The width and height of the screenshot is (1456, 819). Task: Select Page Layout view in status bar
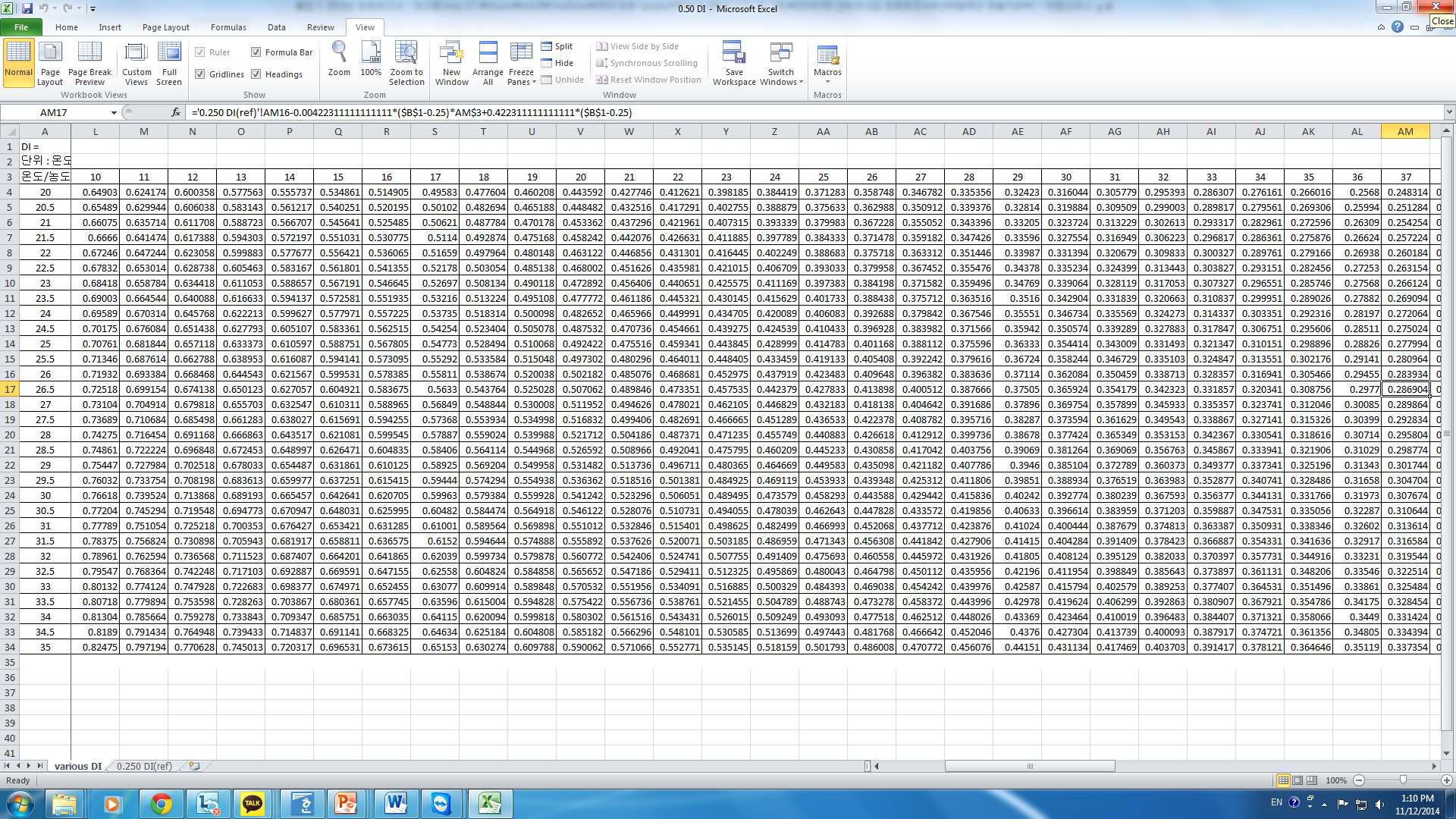(1298, 780)
